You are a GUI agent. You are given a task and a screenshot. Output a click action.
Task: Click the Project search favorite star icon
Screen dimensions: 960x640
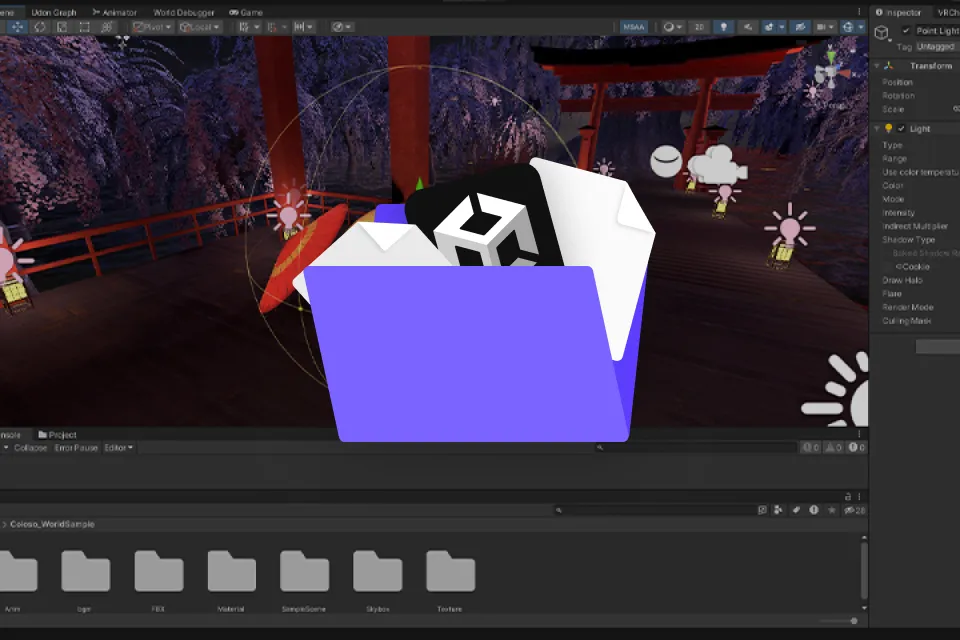pyautogui.click(x=831, y=510)
